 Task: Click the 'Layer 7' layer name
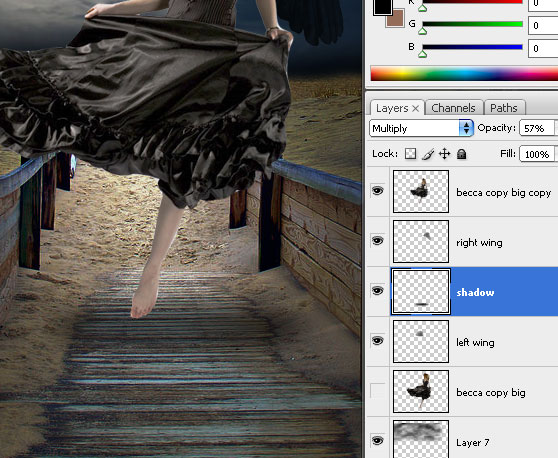click(x=473, y=442)
